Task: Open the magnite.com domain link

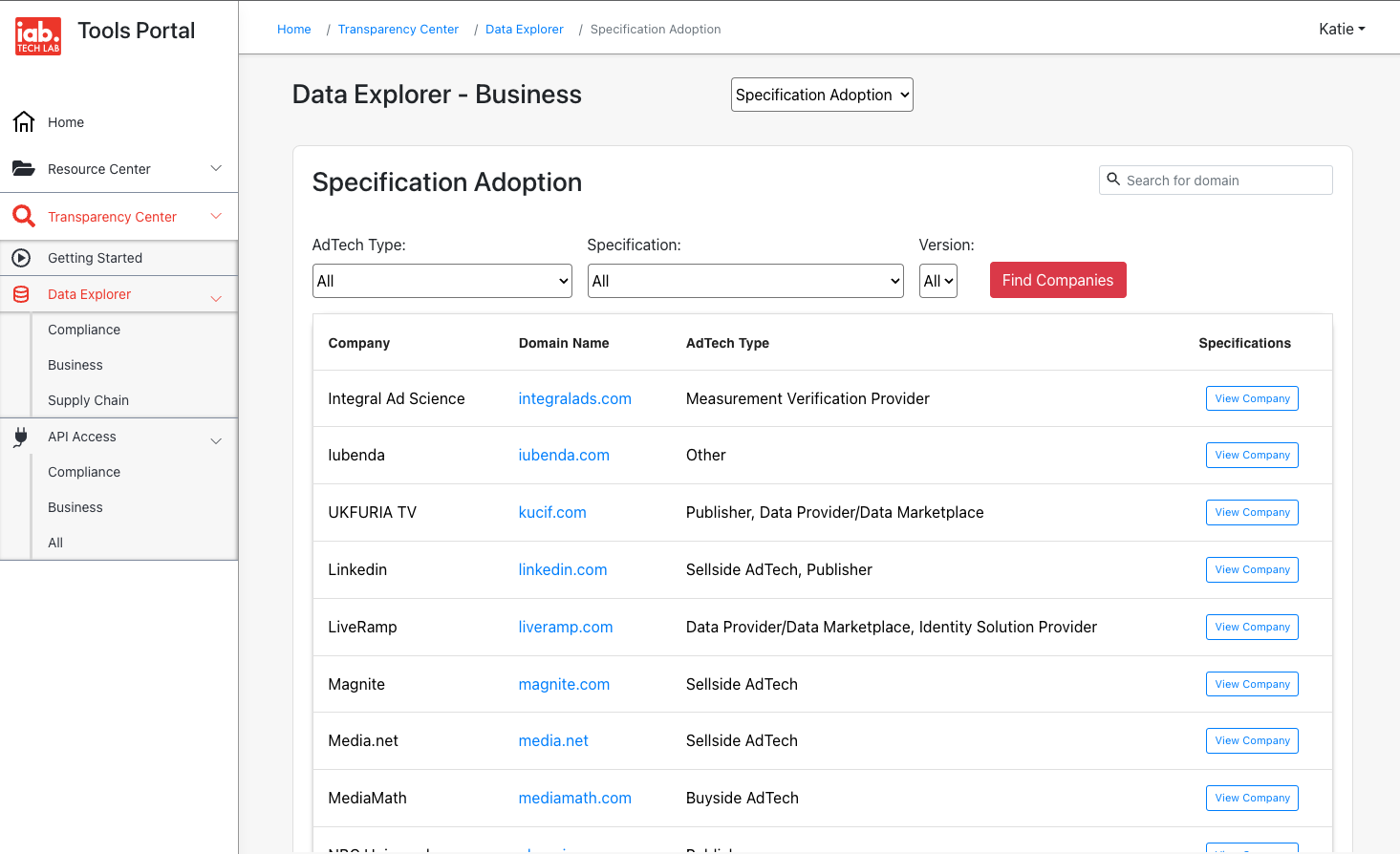Action: tap(564, 684)
